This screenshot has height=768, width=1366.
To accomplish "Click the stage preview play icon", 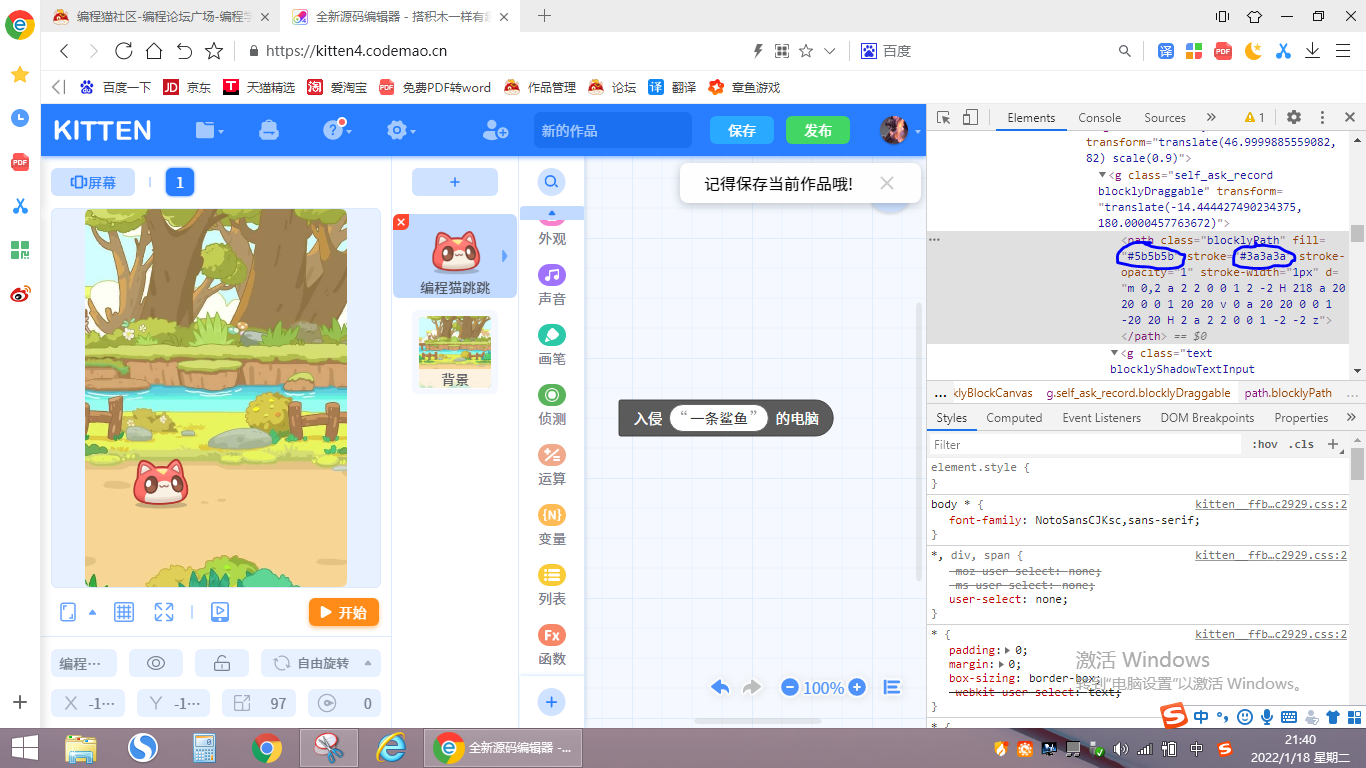I will click(x=220, y=612).
